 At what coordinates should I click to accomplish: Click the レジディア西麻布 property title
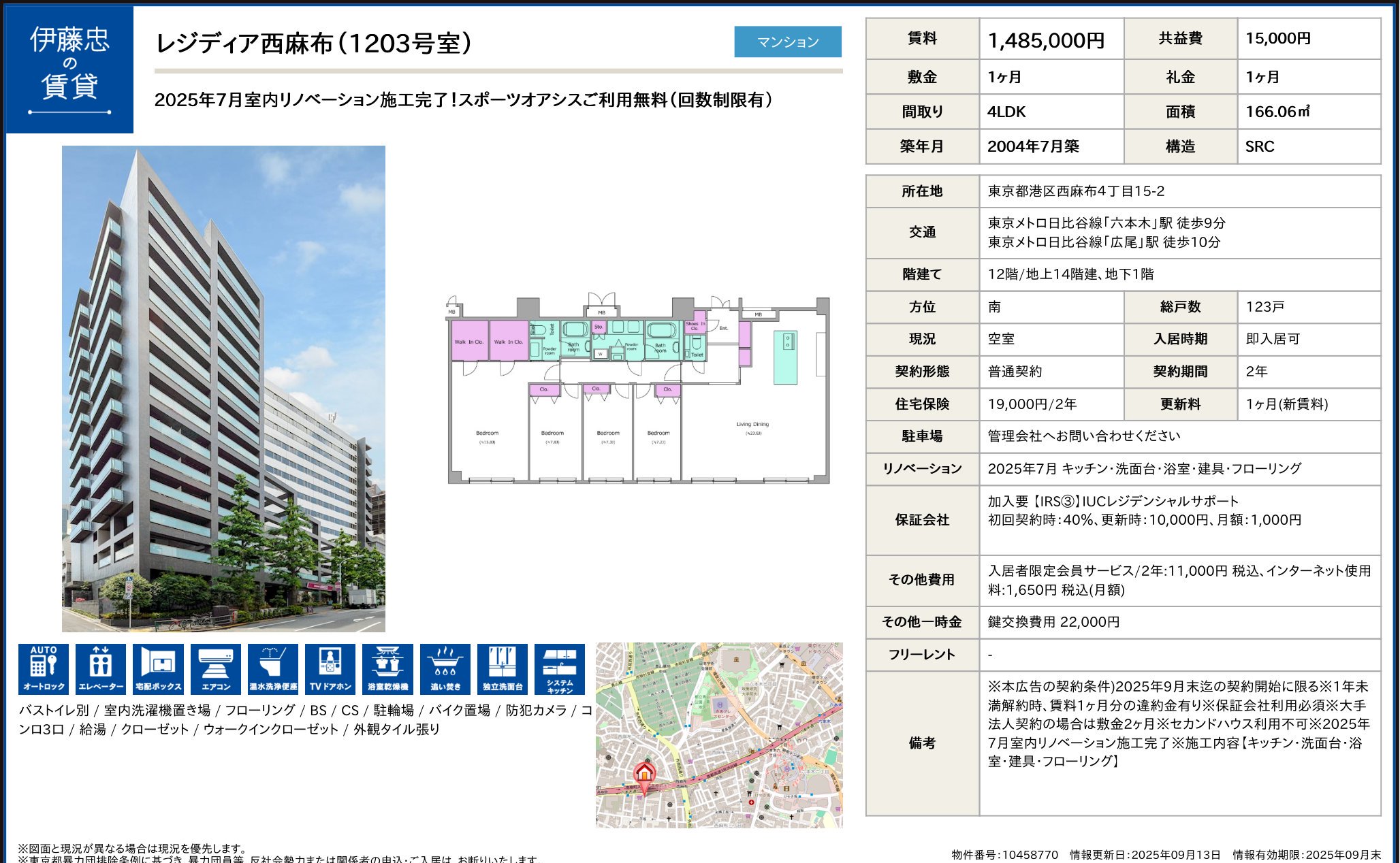[314, 44]
